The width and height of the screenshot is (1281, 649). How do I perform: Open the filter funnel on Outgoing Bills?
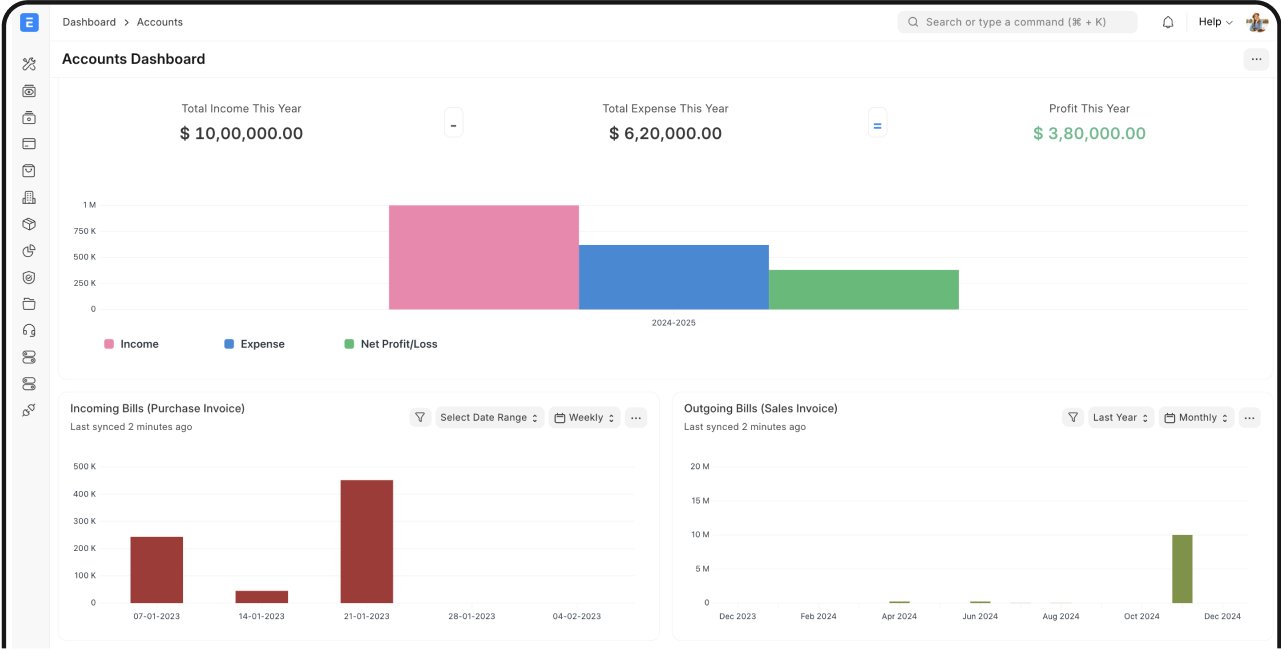[x=1073, y=417]
